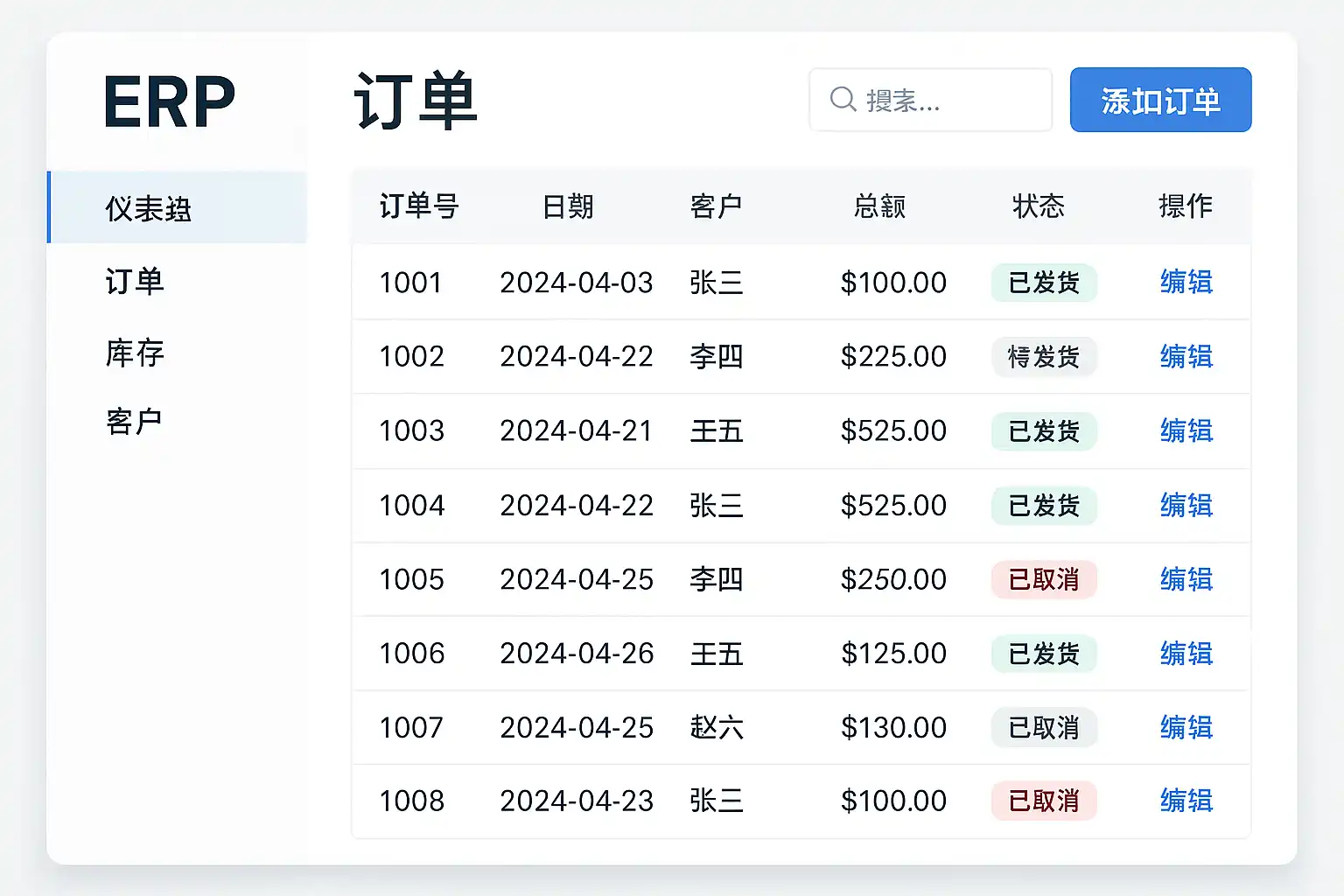Click the 待发货 status badge on order 1002

(x=1044, y=357)
